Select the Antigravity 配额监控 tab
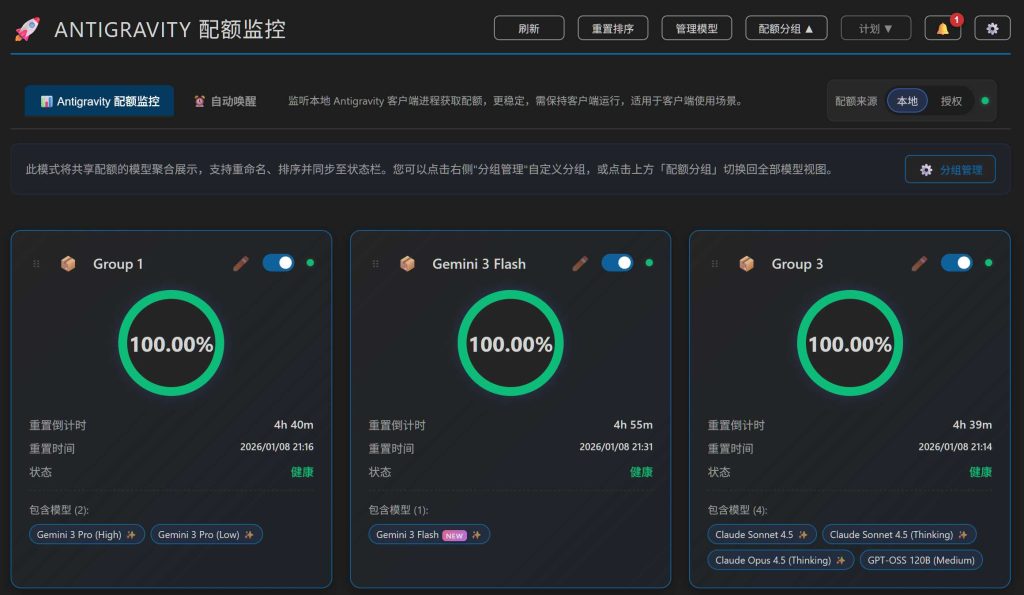 click(99, 101)
